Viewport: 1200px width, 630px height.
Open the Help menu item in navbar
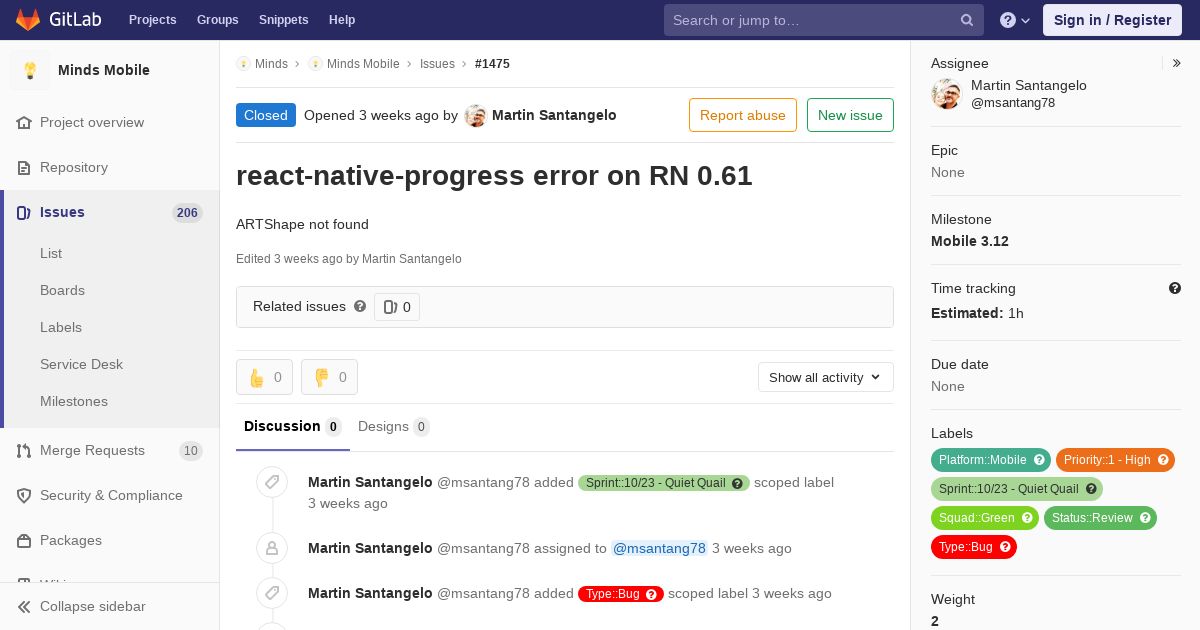click(x=342, y=20)
